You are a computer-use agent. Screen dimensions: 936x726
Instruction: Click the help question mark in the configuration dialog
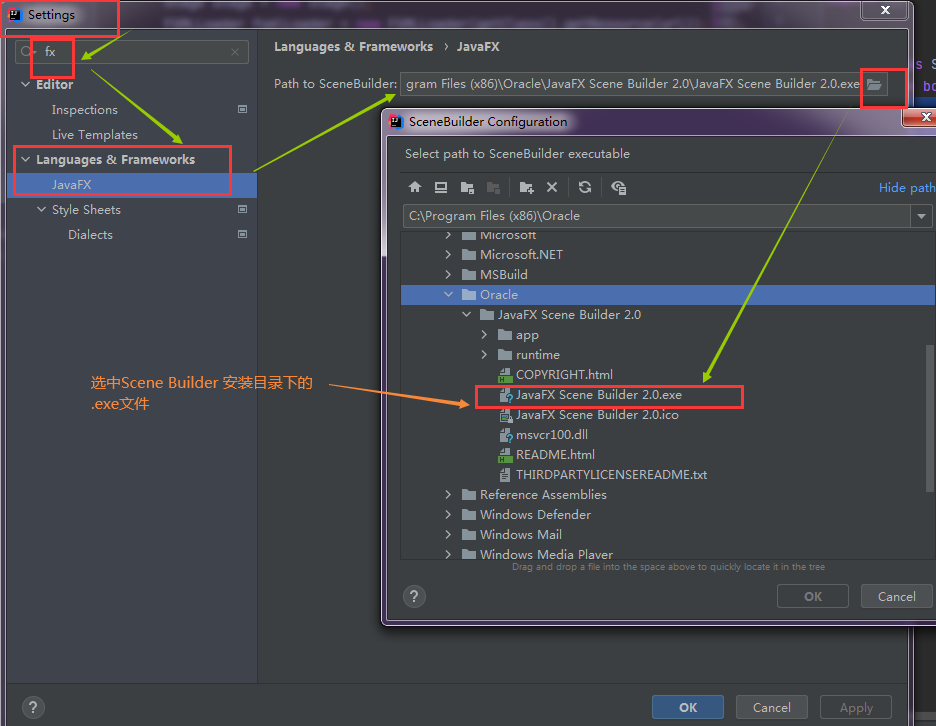click(414, 596)
